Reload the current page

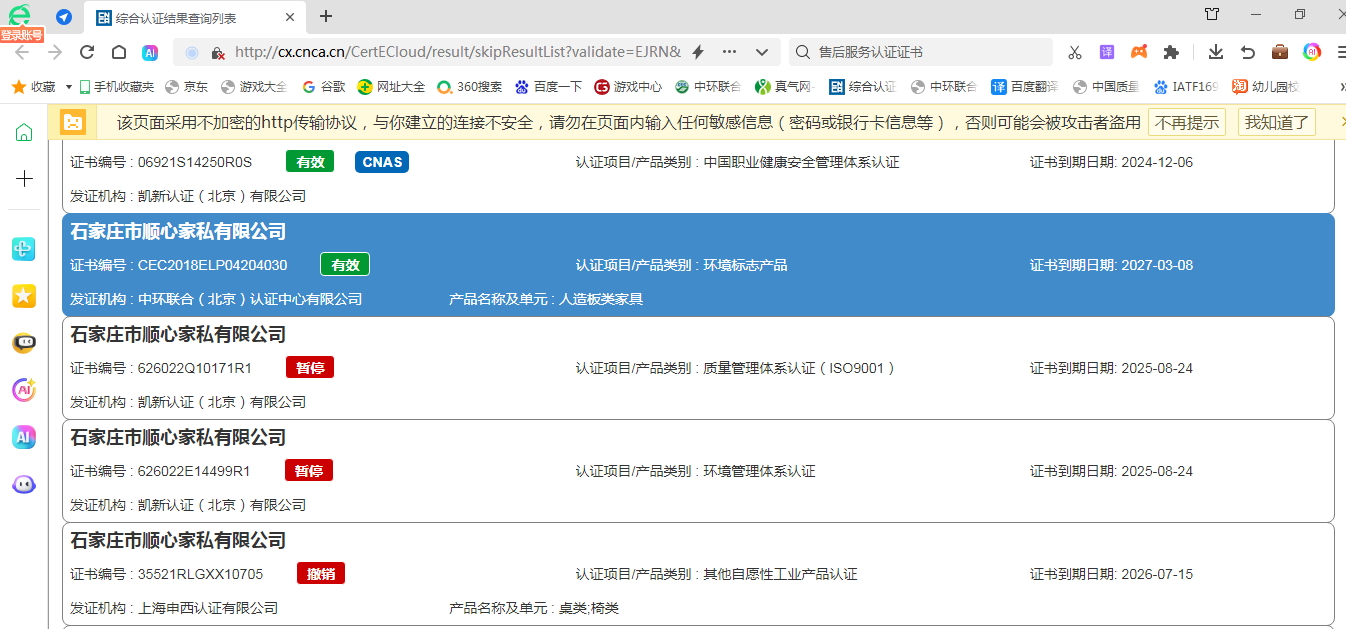tap(87, 52)
